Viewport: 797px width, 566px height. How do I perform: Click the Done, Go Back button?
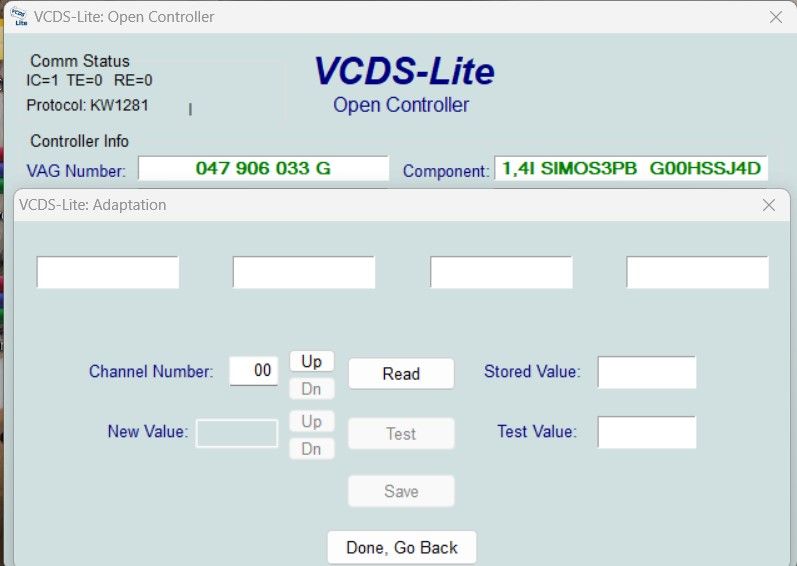[402, 547]
